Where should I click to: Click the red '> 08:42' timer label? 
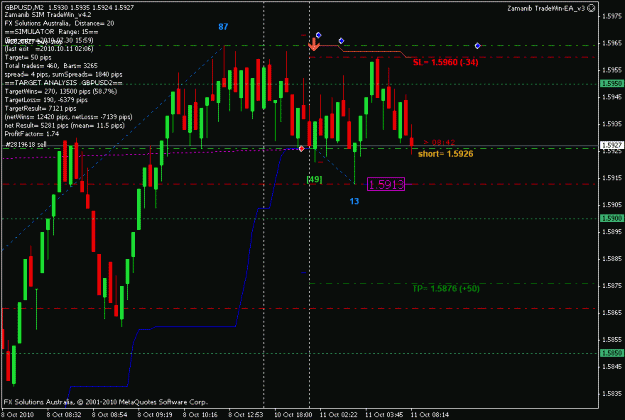439,142
